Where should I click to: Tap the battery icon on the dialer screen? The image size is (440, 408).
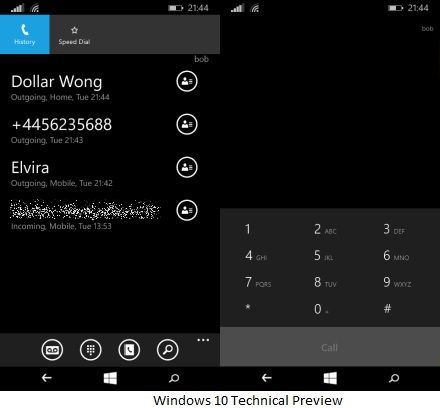395,8
